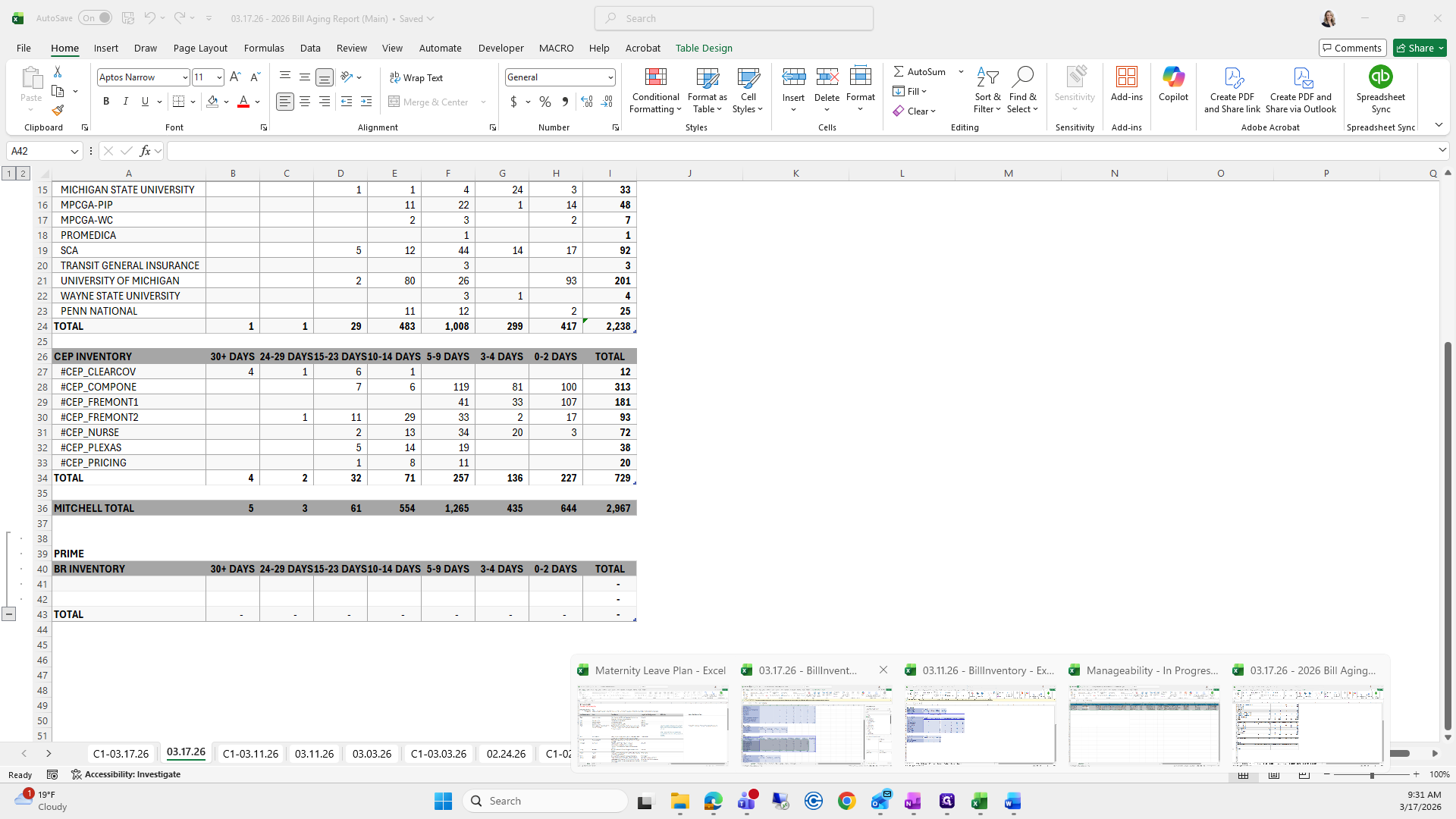The width and height of the screenshot is (1456, 819).
Task: Select Maternity Leave Plan window thumbnail
Action: pos(652,724)
